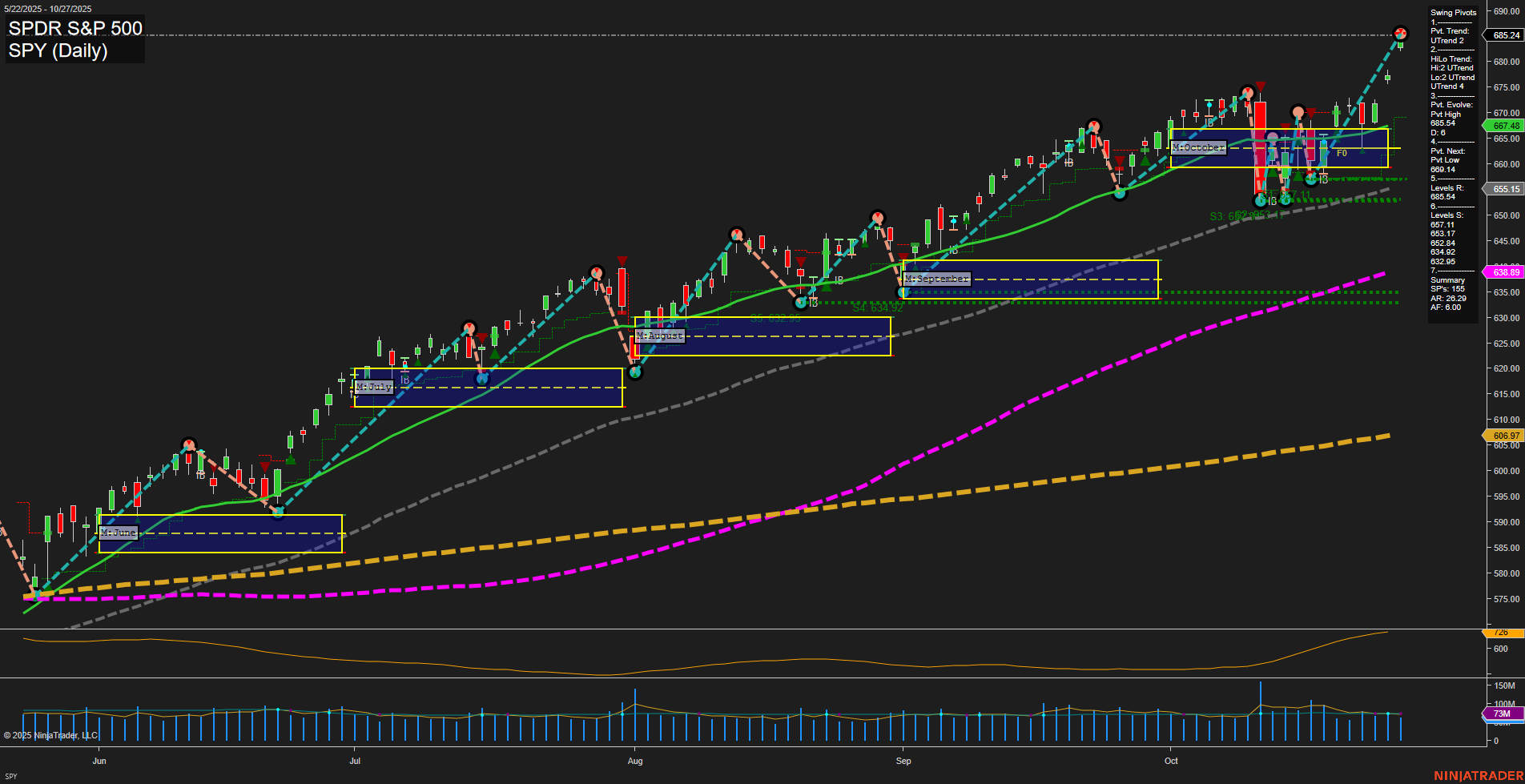The image size is (1525, 784).
Task: Select the mid-August pivot high circle
Action: coord(736,235)
